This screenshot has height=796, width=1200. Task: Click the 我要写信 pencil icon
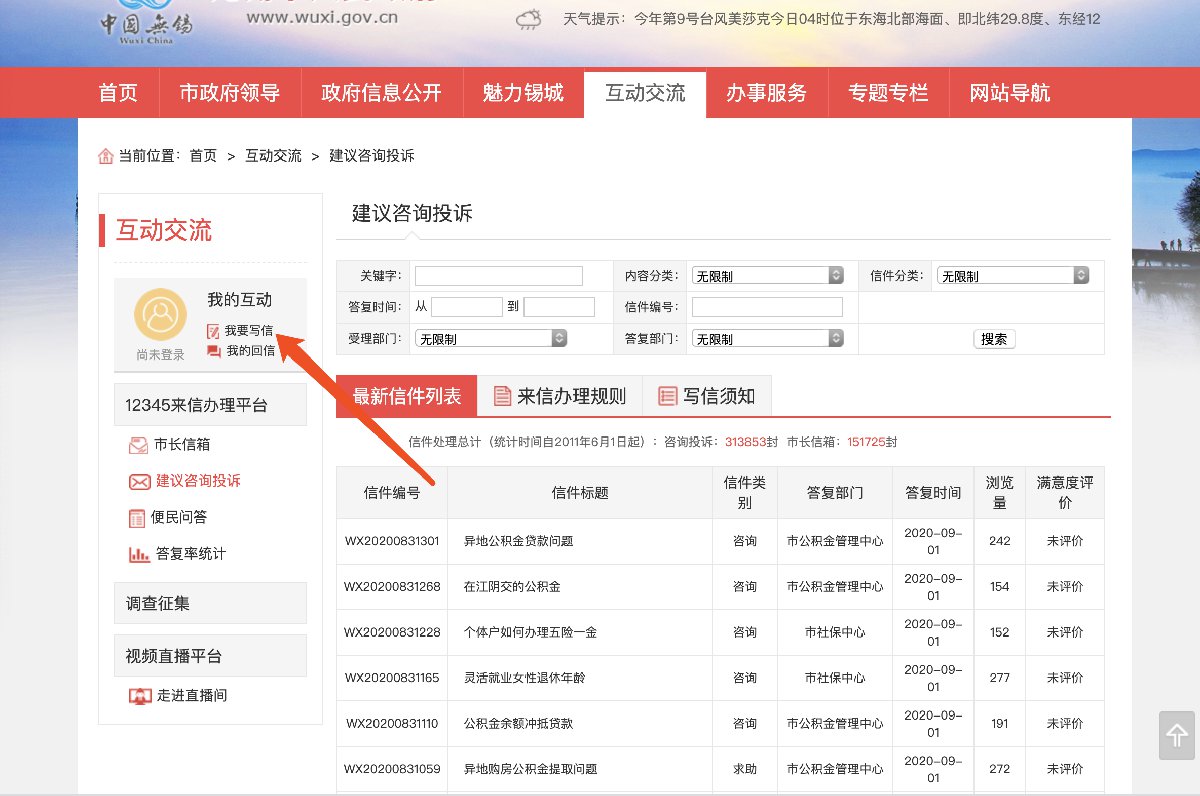point(213,331)
